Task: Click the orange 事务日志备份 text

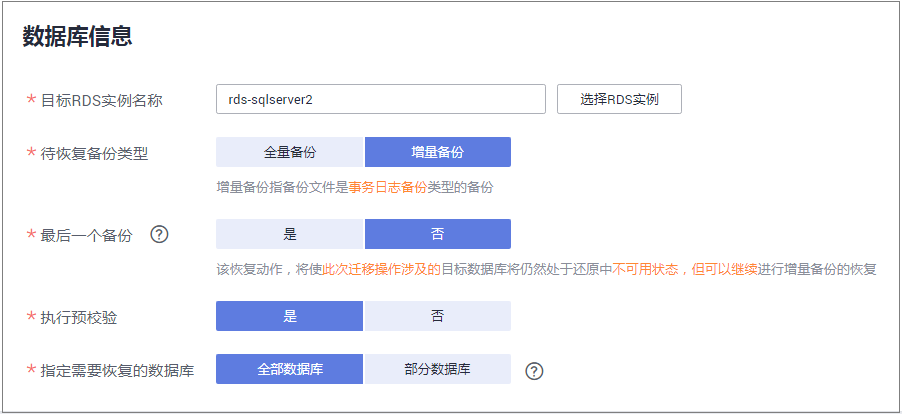Action: (x=388, y=187)
